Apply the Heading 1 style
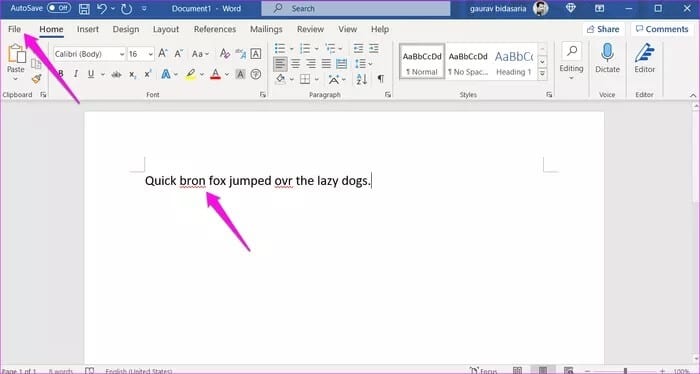The height and width of the screenshot is (374, 700). [514, 62]
